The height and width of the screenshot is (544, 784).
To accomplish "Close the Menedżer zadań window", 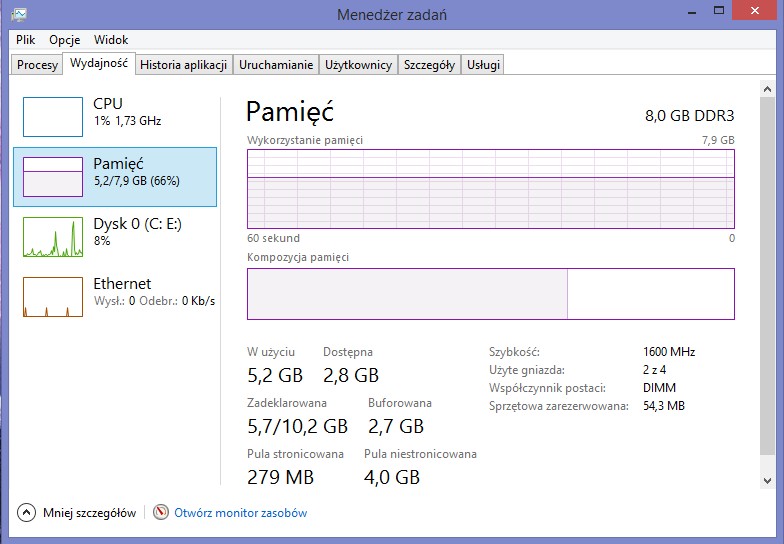I will pyautogui.click(x=754, y=10).
